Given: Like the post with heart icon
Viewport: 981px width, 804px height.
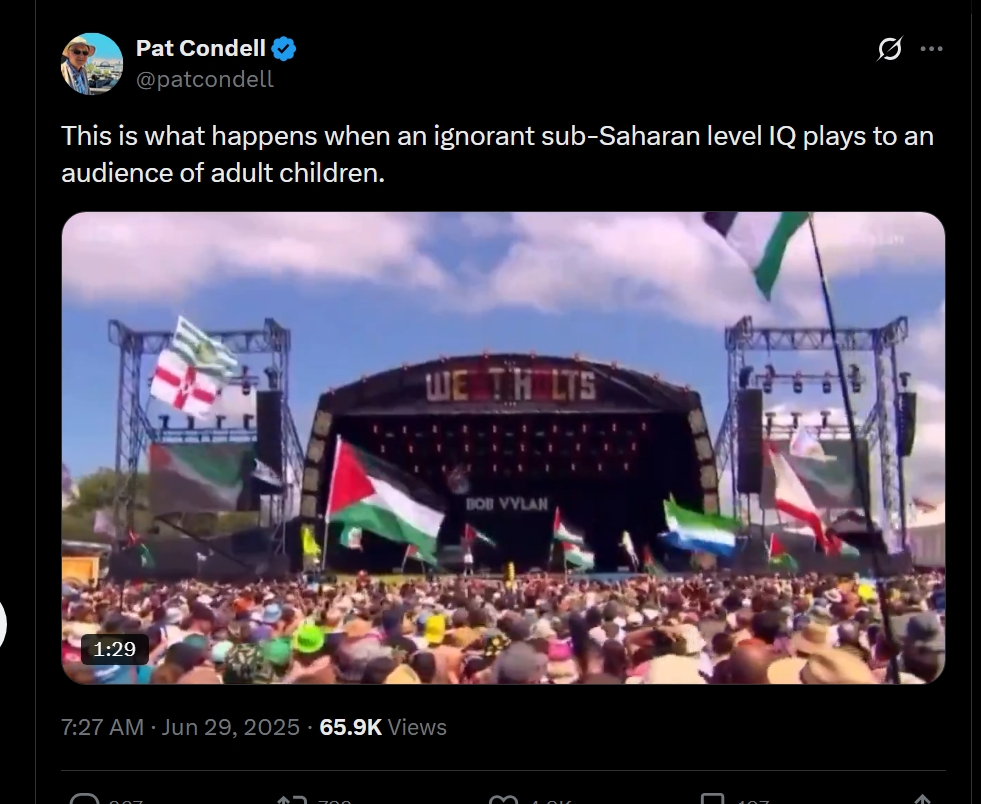Looking at the screenshot, I should (502, 800).
